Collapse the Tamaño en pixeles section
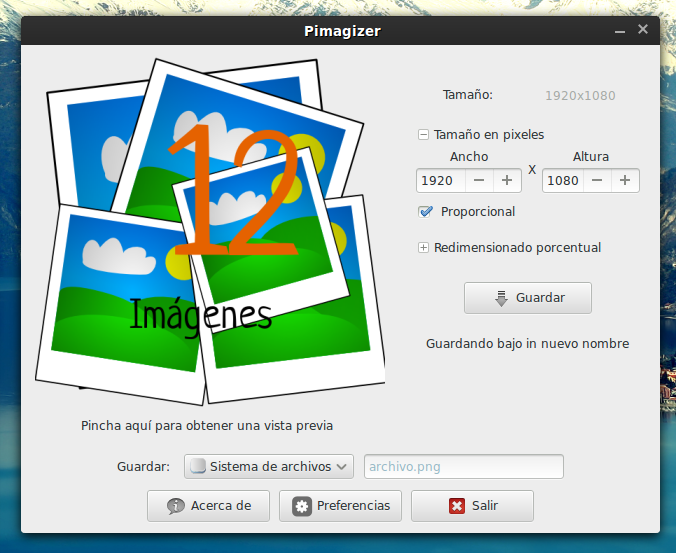Viewport: 676px width, 553px height. coord(424,135)
